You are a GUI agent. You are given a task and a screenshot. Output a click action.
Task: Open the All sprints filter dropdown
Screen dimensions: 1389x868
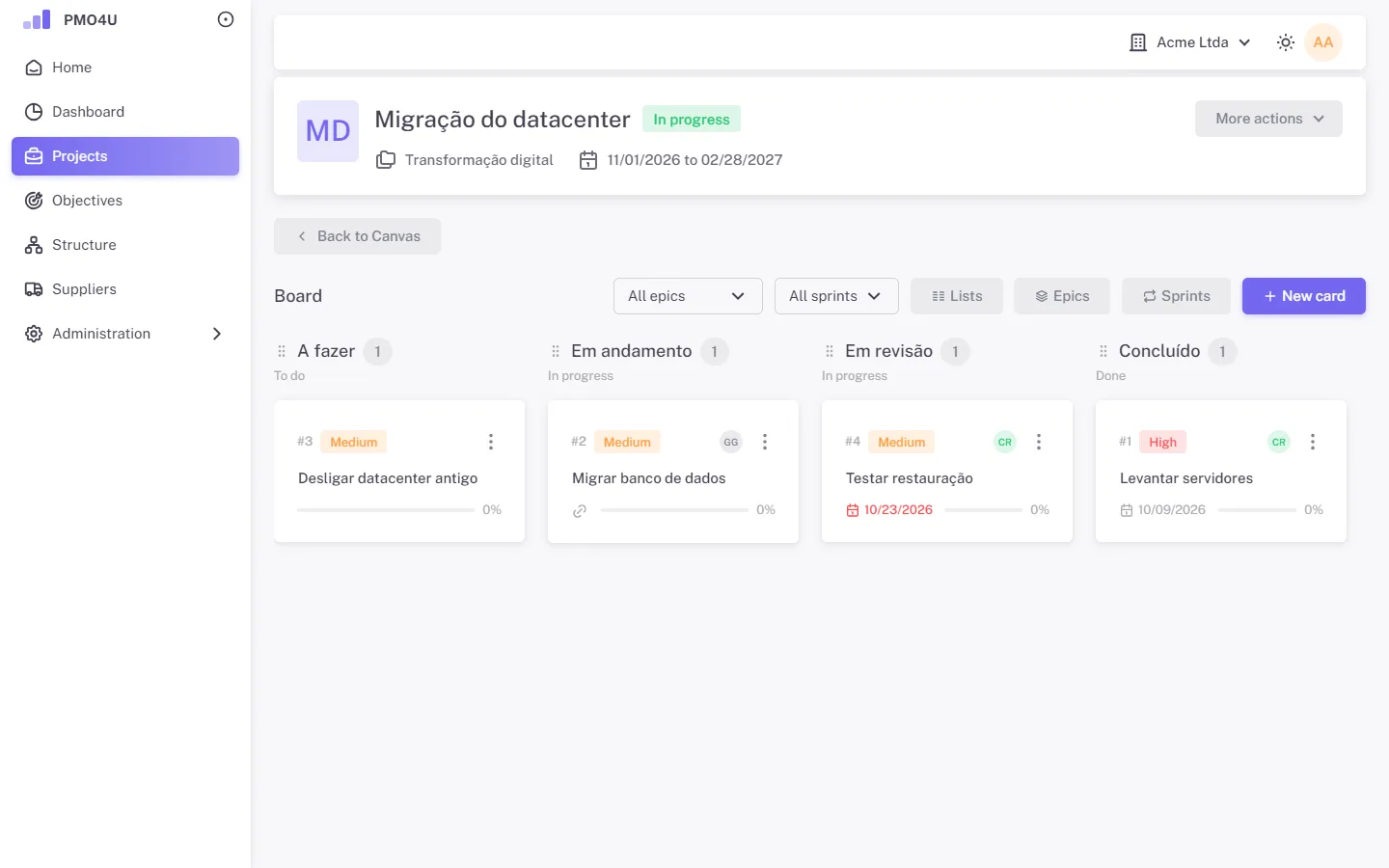point(836,296)
